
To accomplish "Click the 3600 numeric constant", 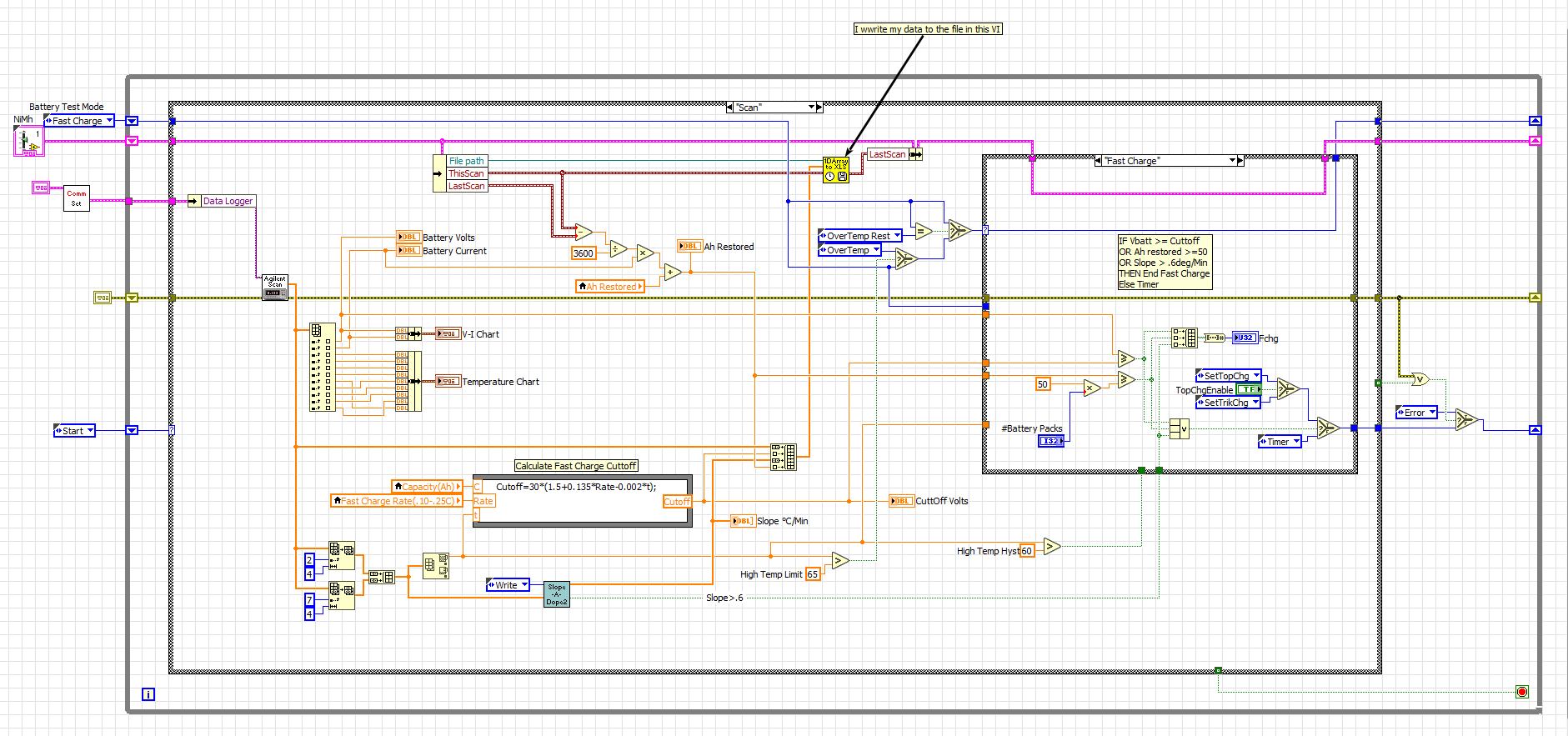I will coord(584,253).
